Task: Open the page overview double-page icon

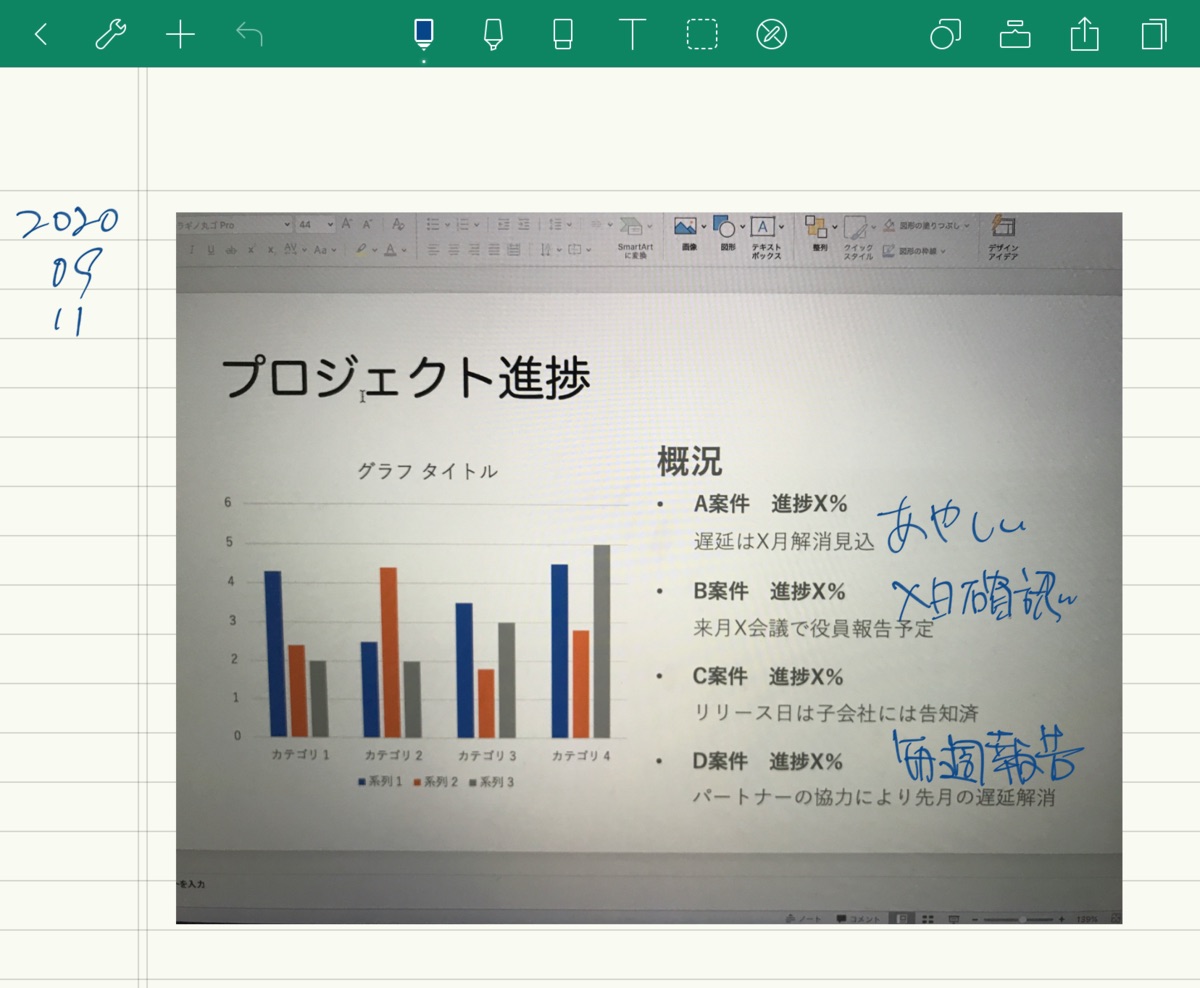Action: (1152, 32)
